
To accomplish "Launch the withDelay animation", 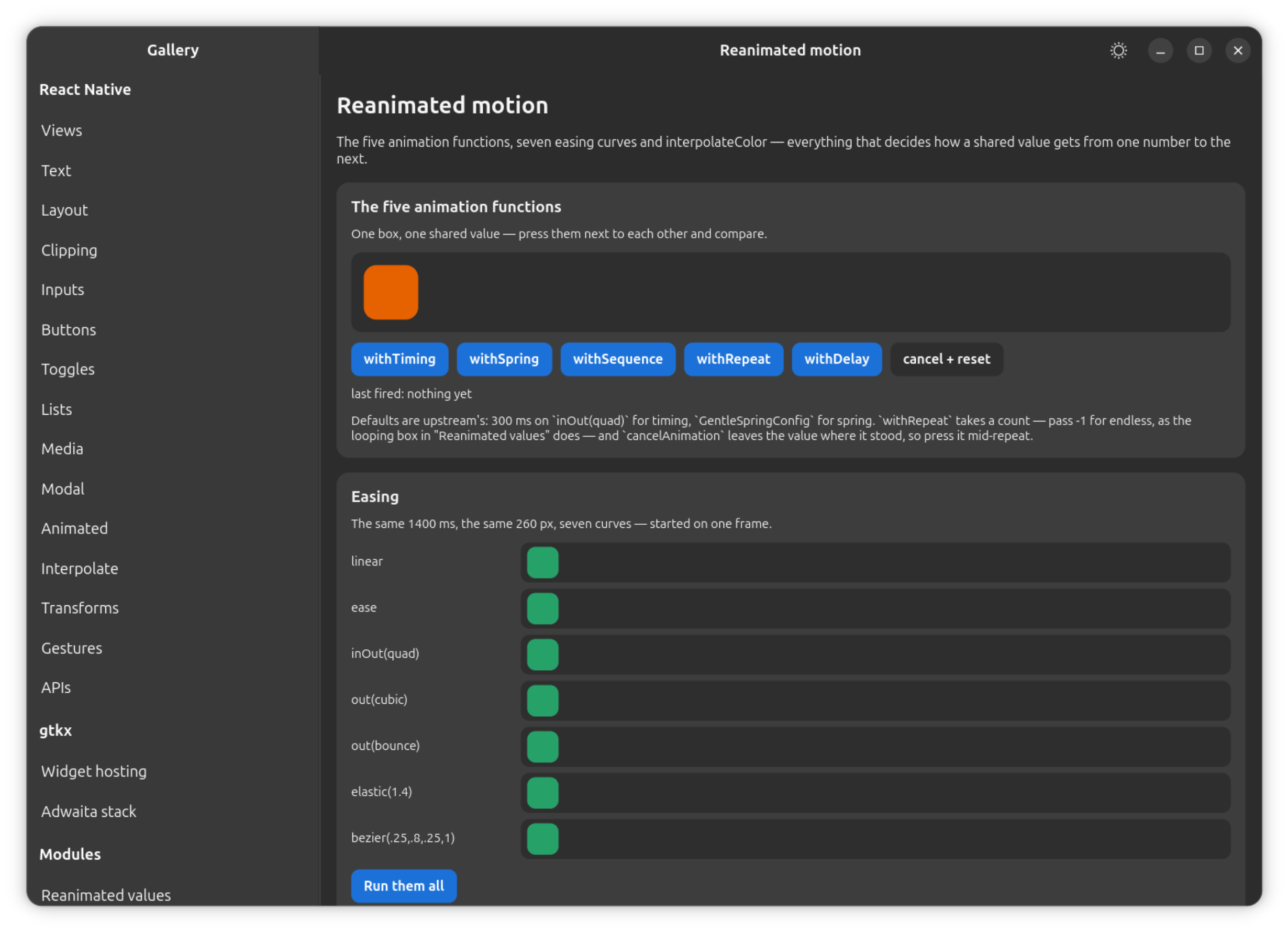I will [x=837, y=359].
